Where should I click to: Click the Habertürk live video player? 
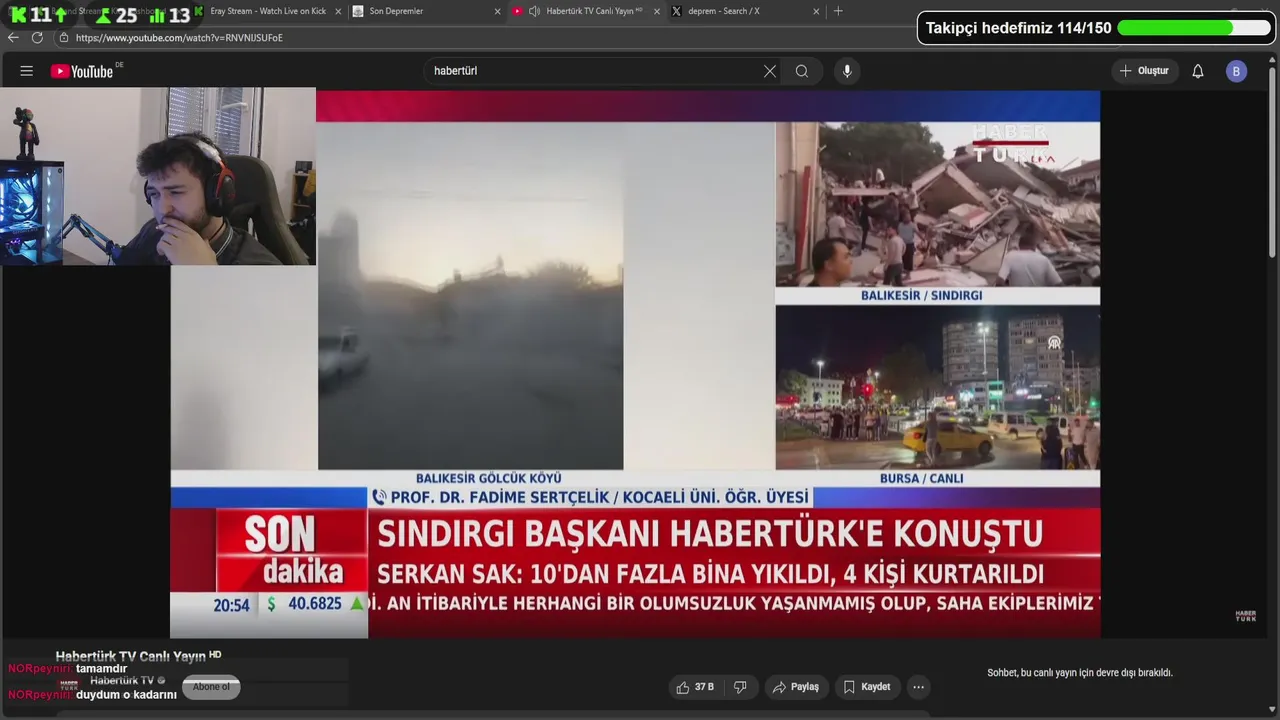[x=635, y=364]
